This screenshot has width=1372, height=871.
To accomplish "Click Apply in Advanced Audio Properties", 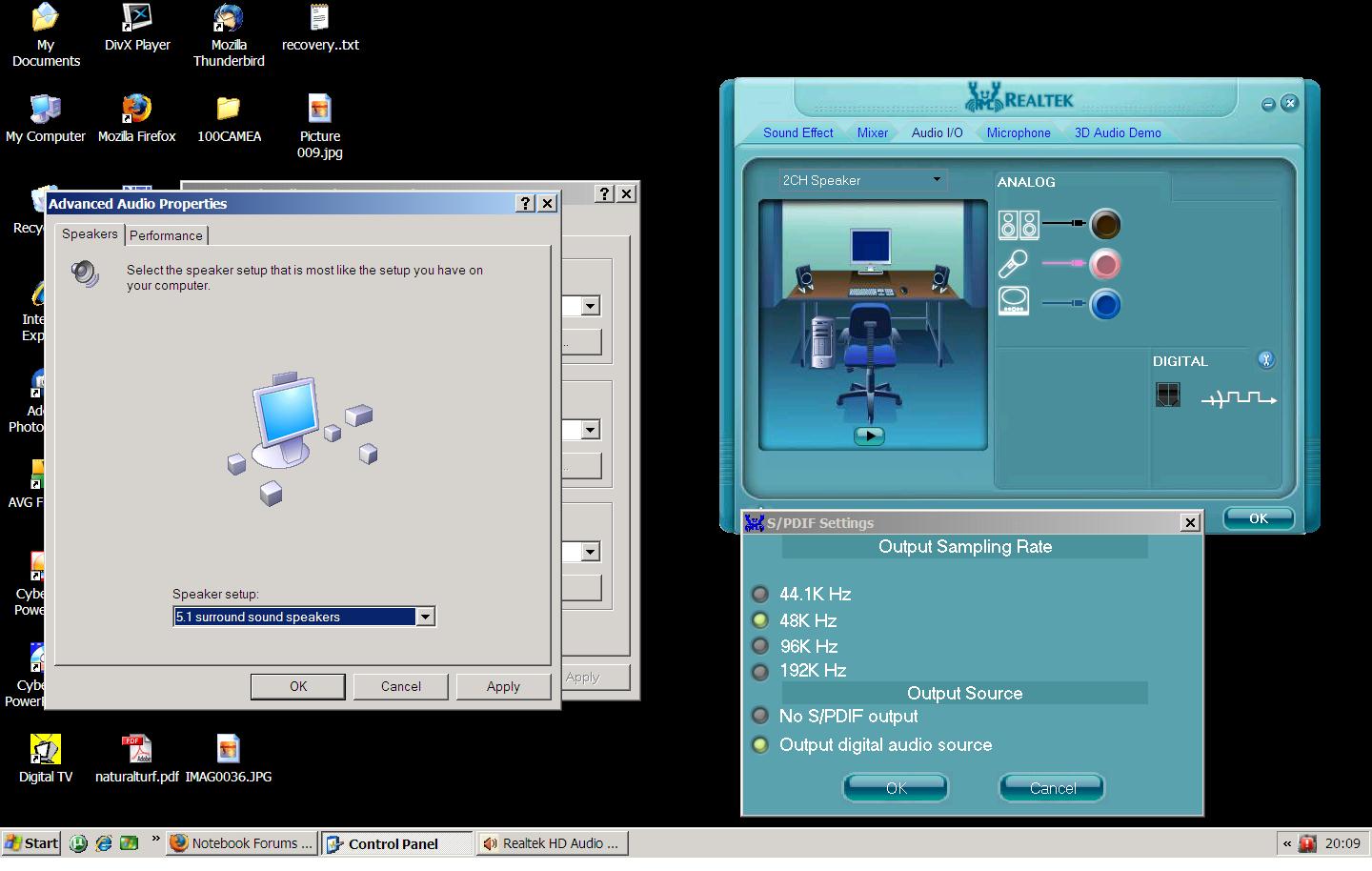I will coord(503,686).
